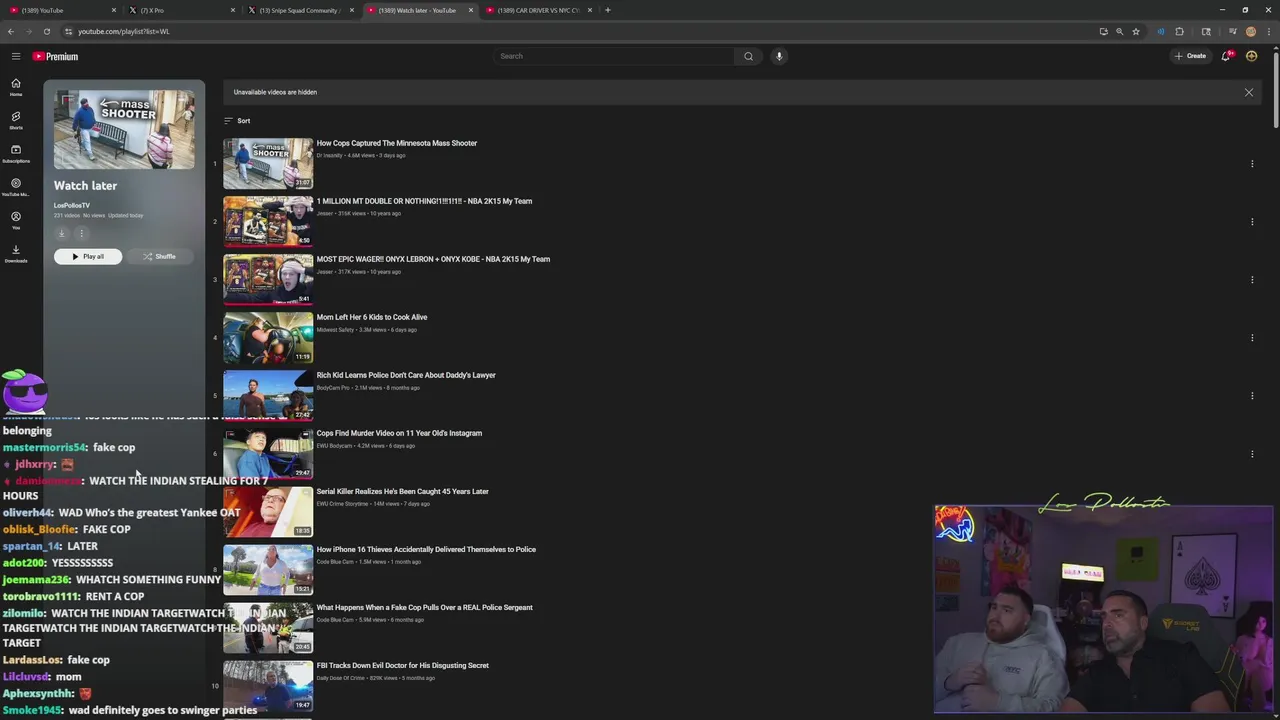Click the Dr Insanity channel name
Image resolution: width=1280 pixels, height=720 pixels.
(x=329, y=155)
